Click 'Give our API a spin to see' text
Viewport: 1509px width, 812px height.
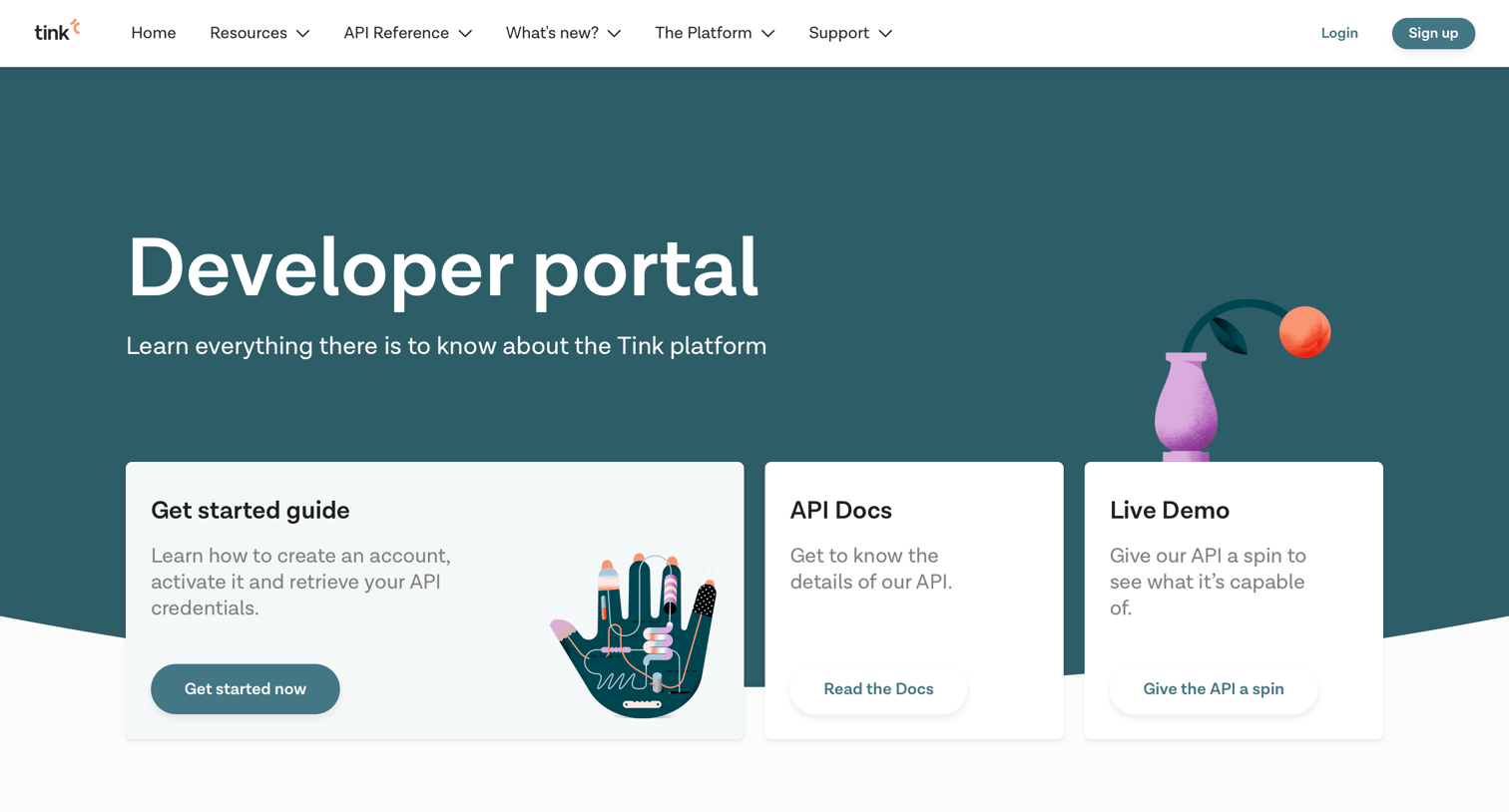(x=1208, y=582)
